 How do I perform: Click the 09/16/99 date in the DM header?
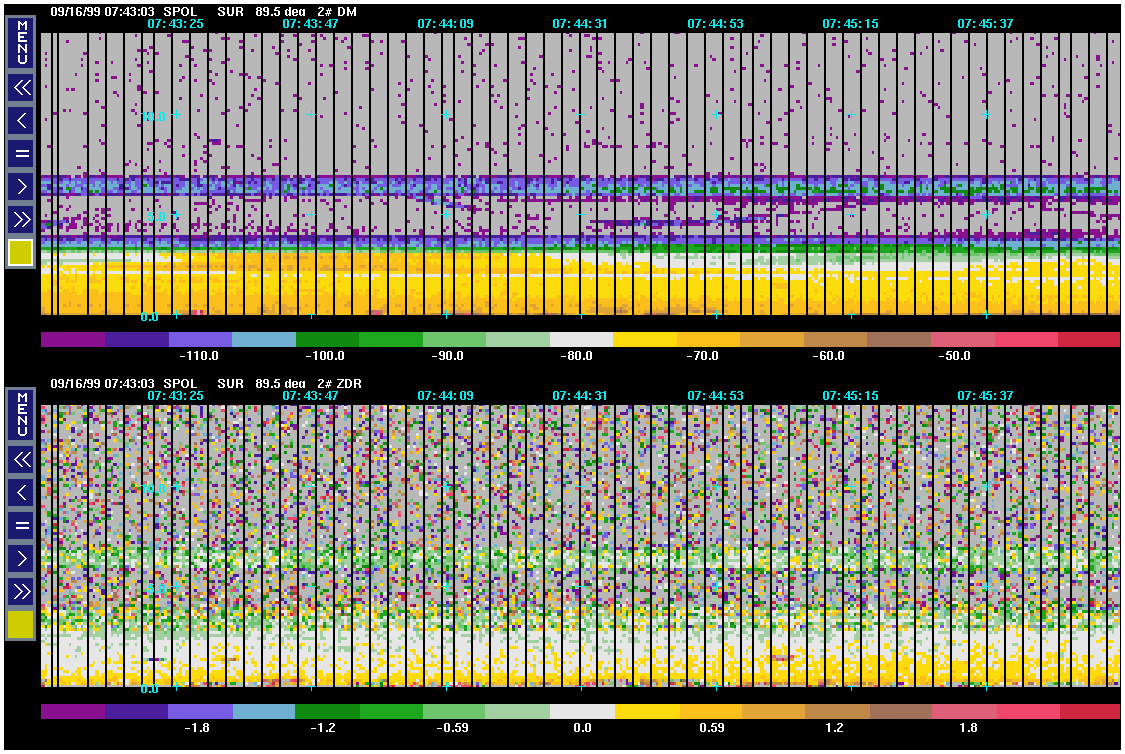(75, 11)
